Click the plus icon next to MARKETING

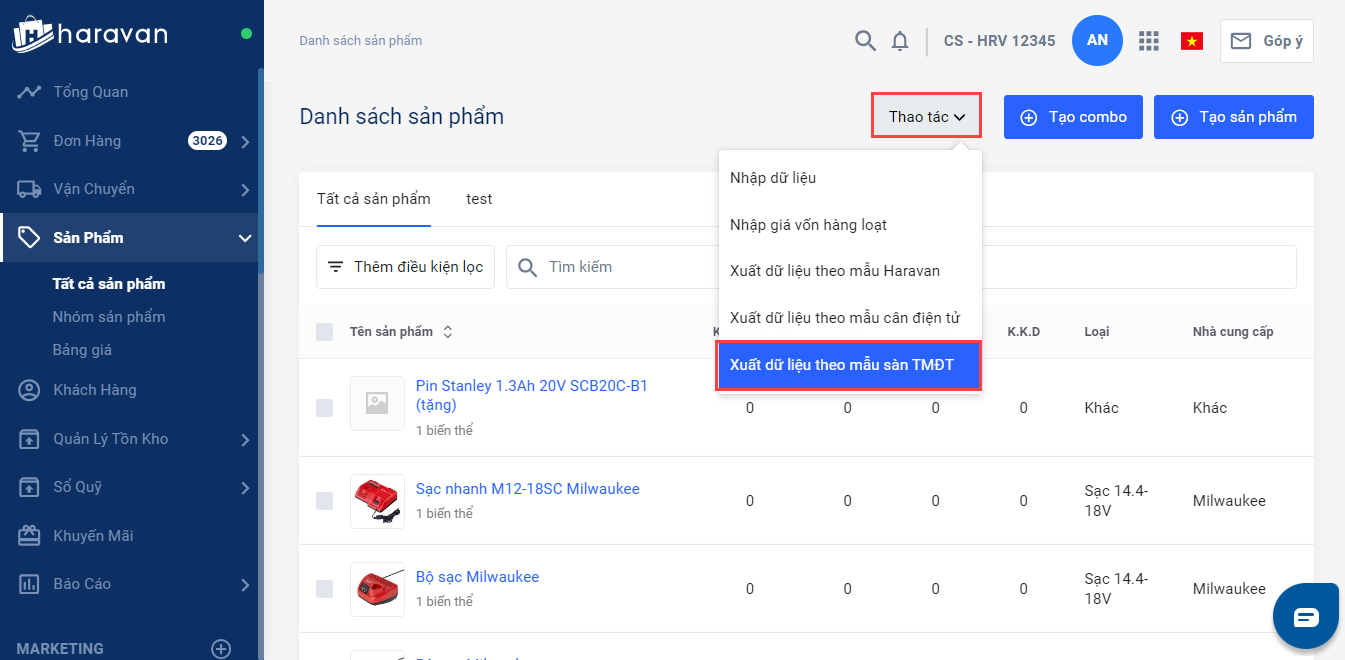click(x=221, y=649)
